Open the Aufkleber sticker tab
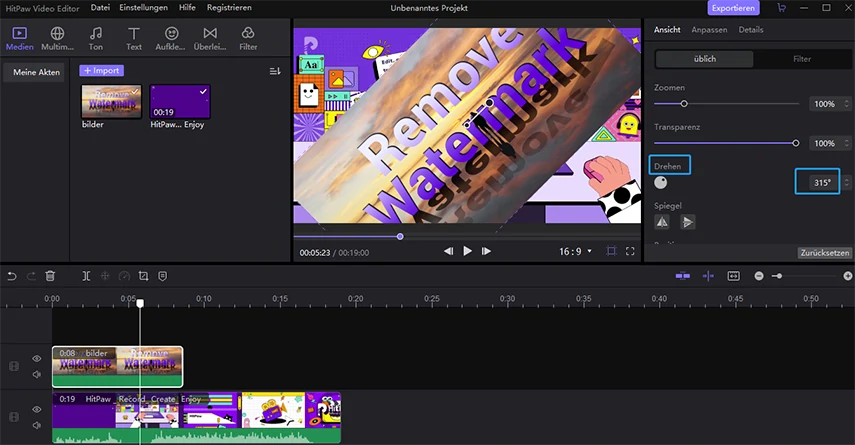The image size is (855, 445). point(171,39)
